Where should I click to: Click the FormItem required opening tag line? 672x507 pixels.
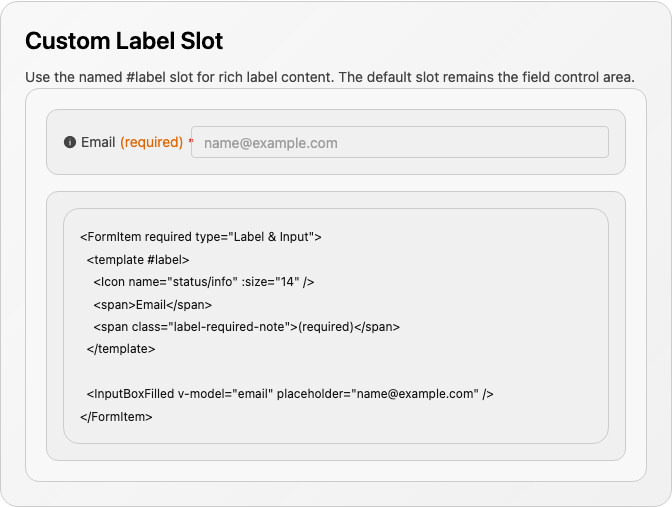click(x=201, y=237)
